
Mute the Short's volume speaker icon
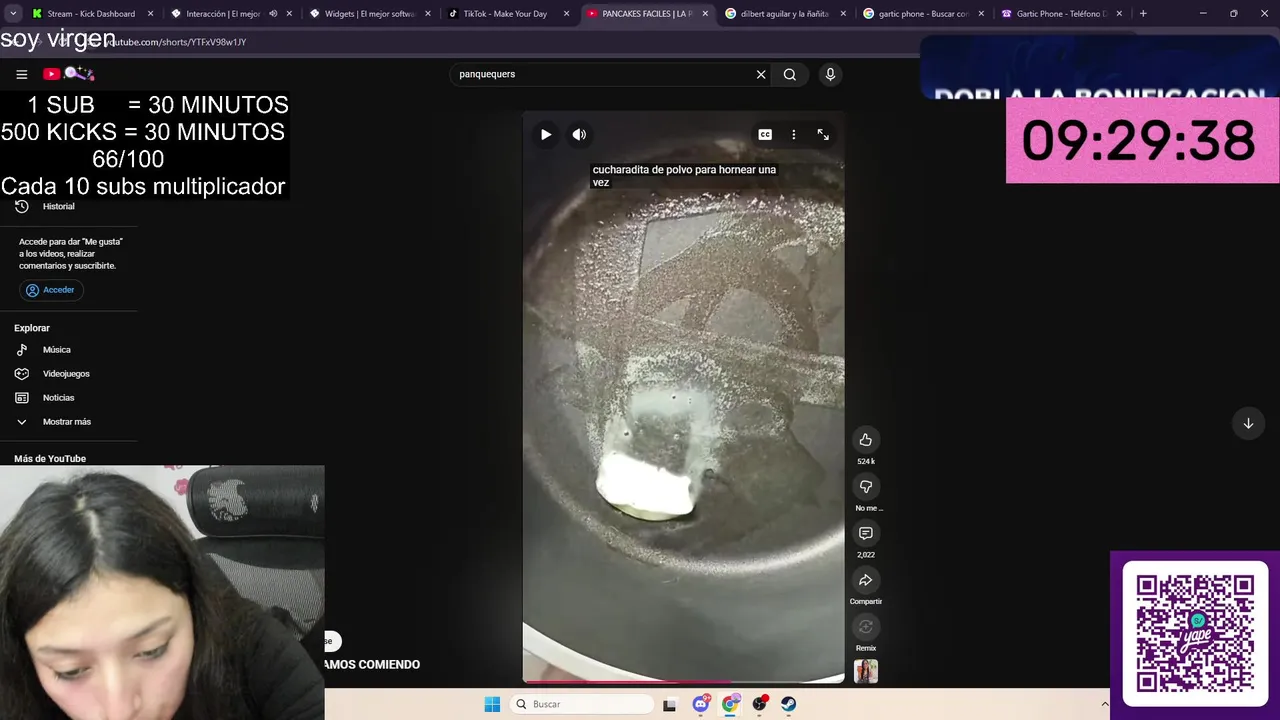click(579, 134)
